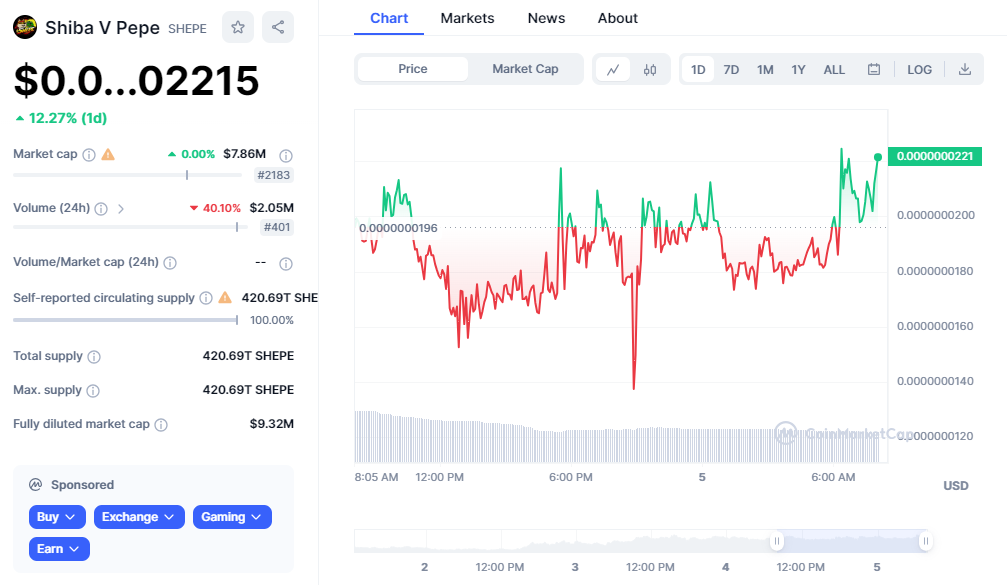Image resolution: width=1007 pixels, height=585 pixels.
Task: Switch chart to Market Cap mode
Action: (x=525, y=69)
